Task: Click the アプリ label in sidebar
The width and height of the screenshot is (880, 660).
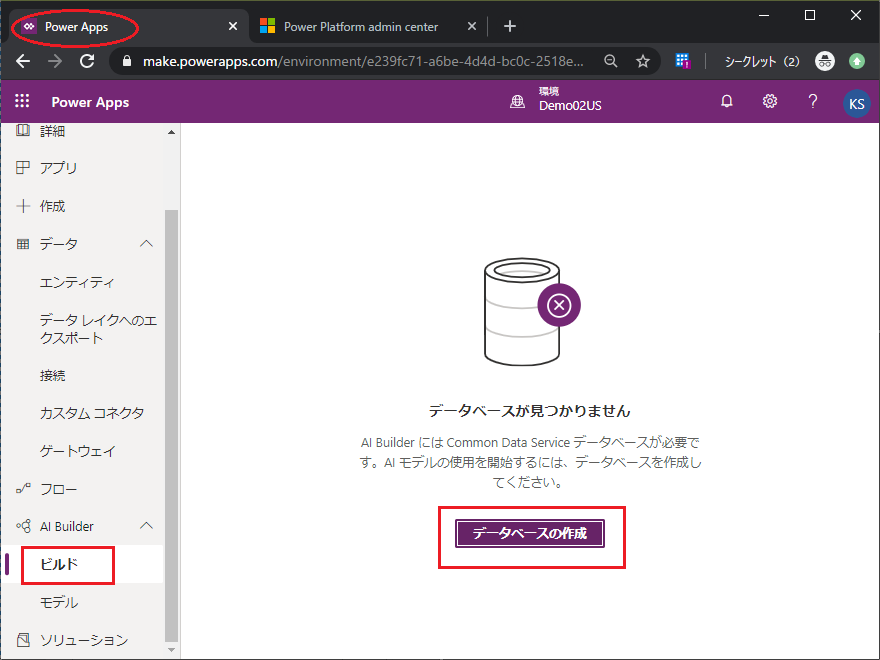Action: [58, 167]
